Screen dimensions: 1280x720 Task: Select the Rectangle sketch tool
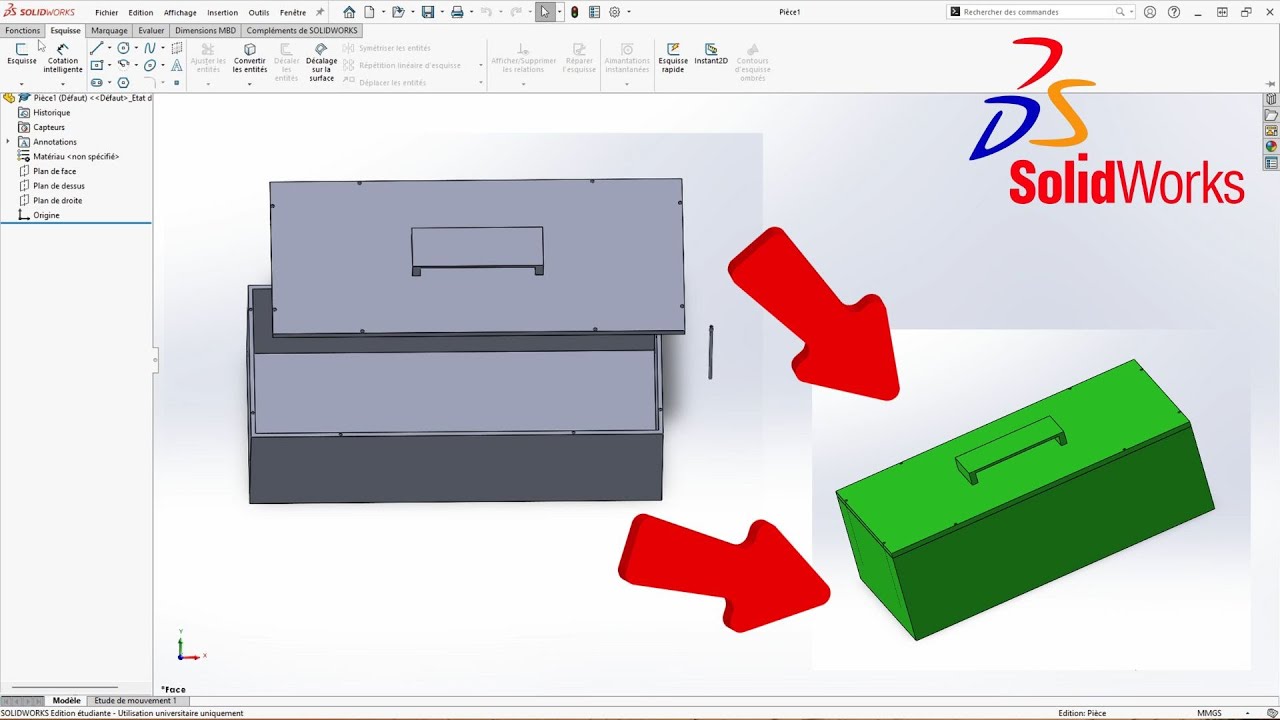click(x=96, y=65)
